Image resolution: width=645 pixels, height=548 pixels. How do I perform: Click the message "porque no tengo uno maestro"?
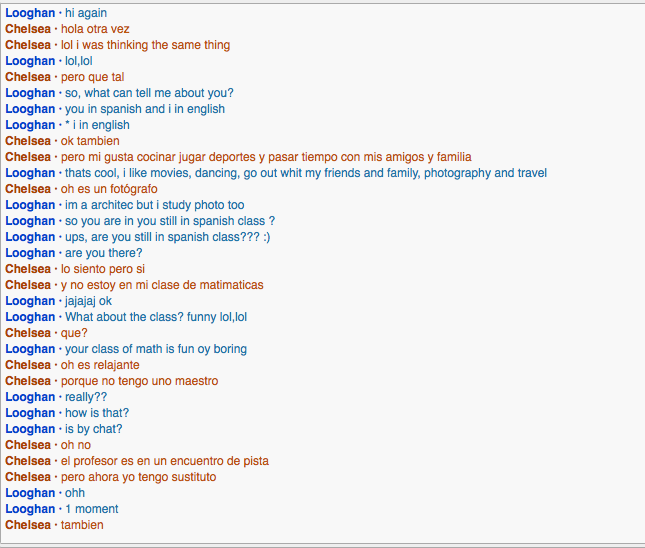(x=139, y=381)
